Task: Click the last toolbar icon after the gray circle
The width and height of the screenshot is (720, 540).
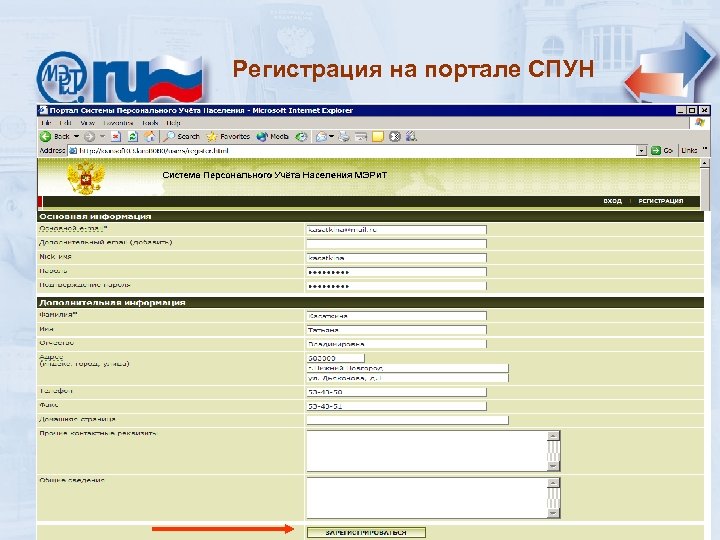Action: pyautogui.click(x=411, y=136)
